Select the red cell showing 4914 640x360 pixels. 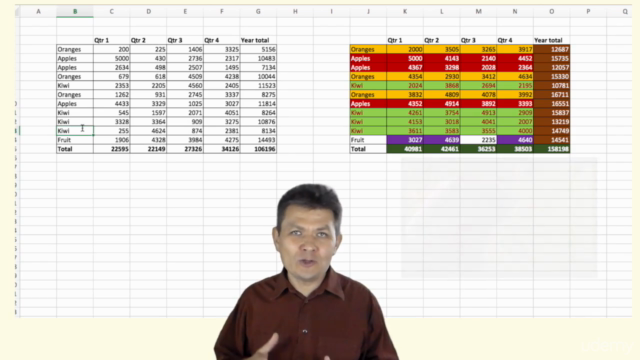(x=442, y=104)
